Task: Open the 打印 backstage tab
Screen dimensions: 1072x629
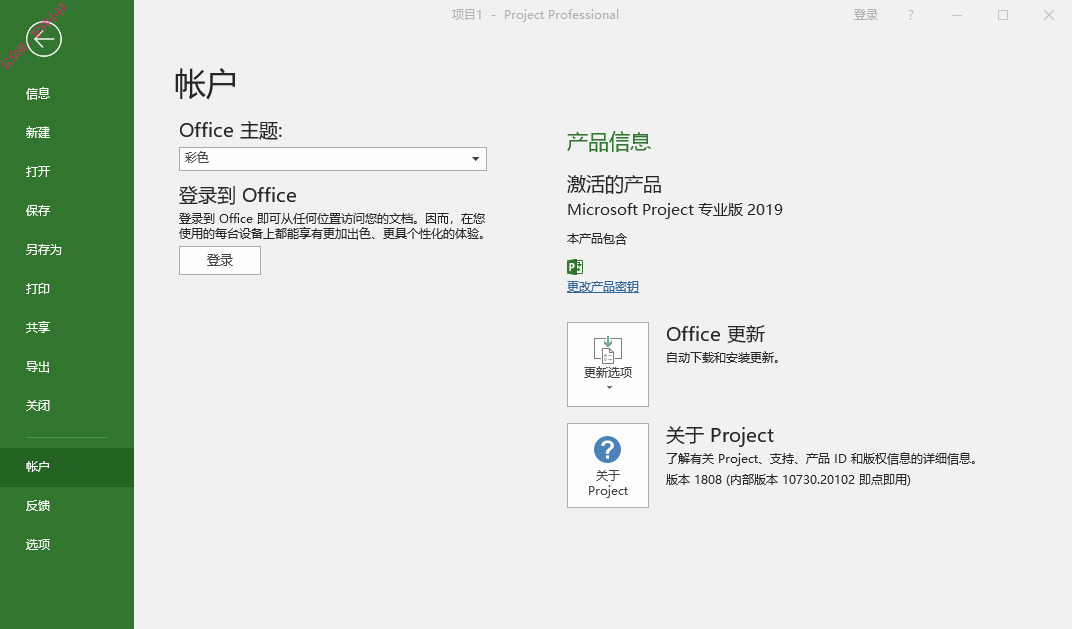Action: pyautogui.click(x=67, y=289)
